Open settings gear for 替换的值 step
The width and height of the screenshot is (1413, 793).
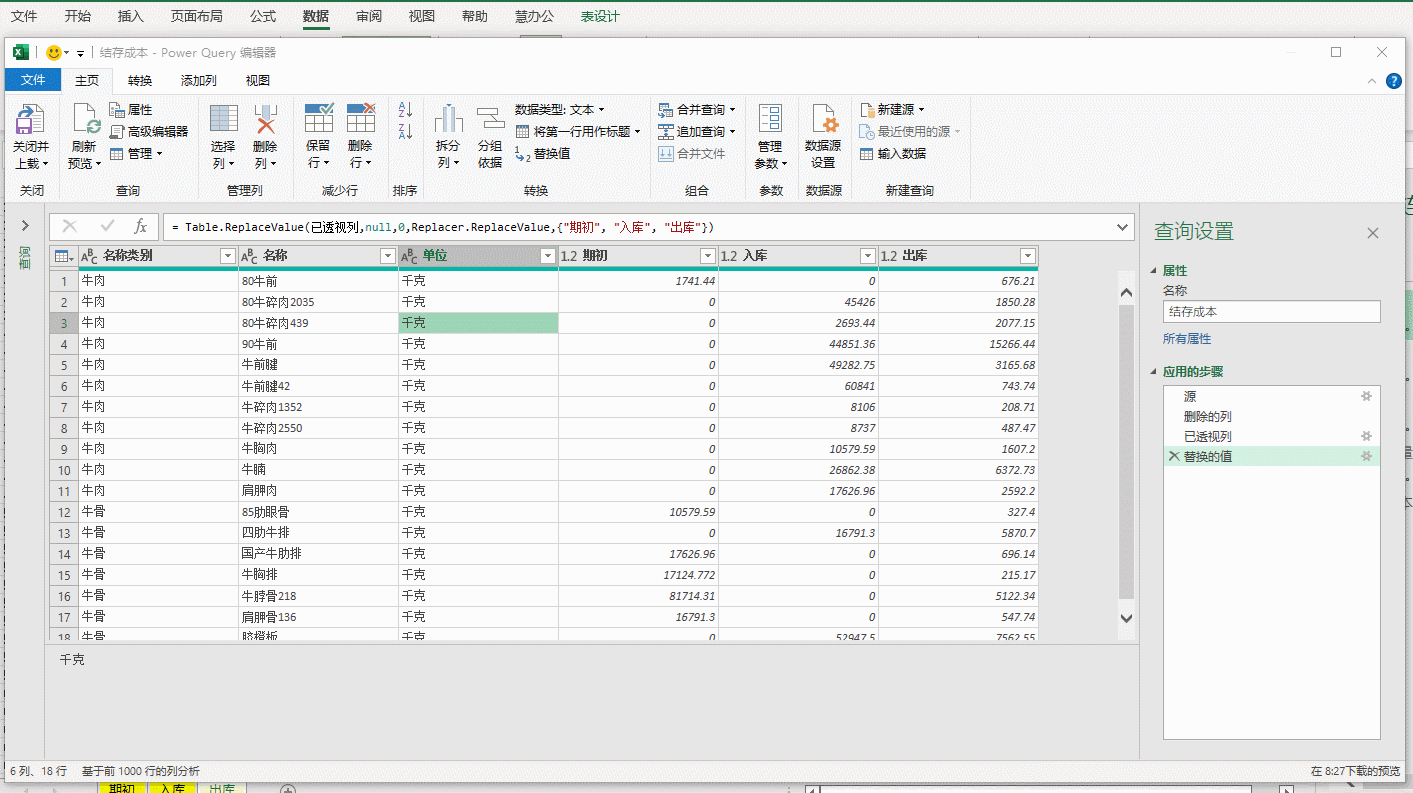[x=1366, y=456]
